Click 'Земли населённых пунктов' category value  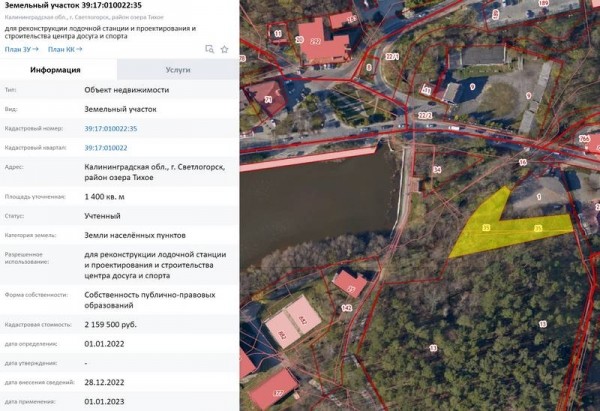click(135, 235)
